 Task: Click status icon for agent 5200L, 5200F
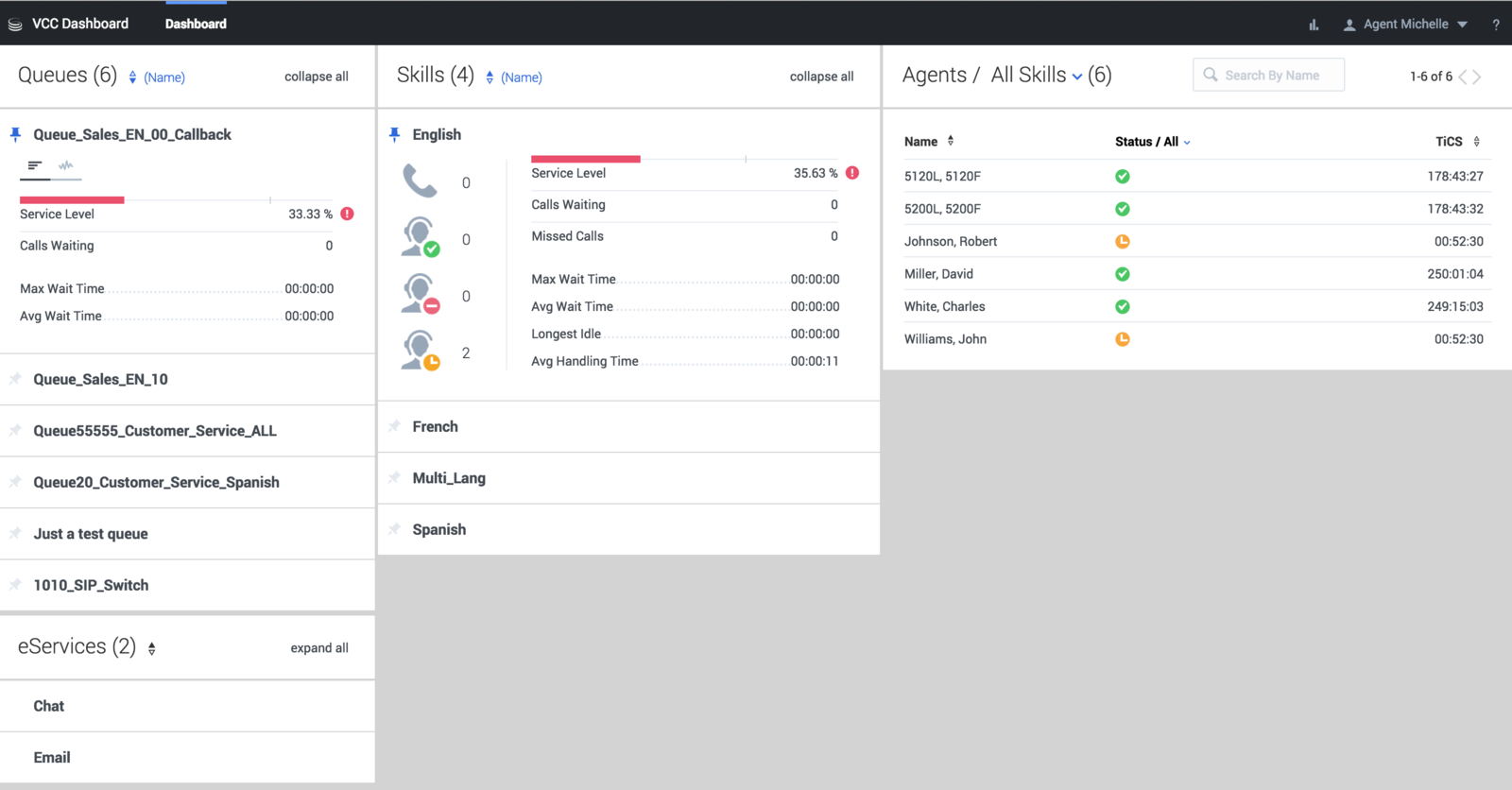click(1123, 209)
